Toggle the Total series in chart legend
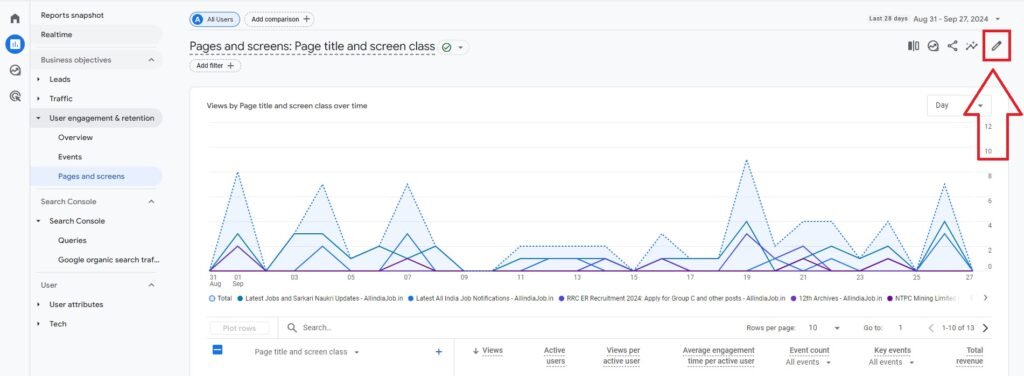This screenshot has height=376, width=1024. [221, 298]
